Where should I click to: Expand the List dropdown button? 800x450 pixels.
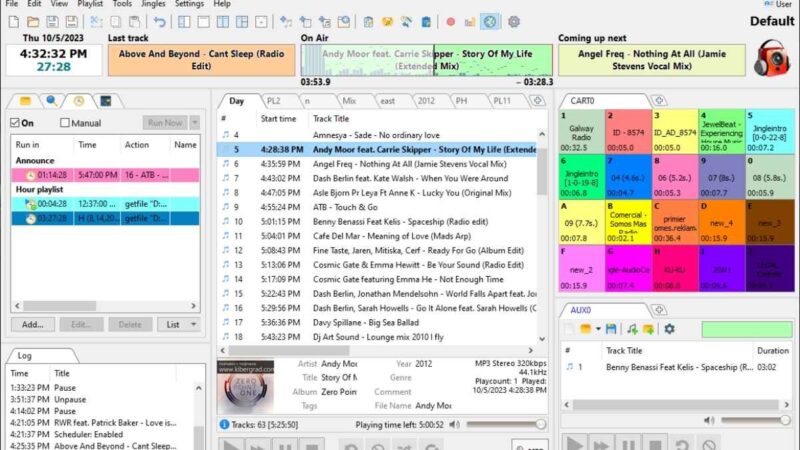pyautogui.click(x=179, y=324)
